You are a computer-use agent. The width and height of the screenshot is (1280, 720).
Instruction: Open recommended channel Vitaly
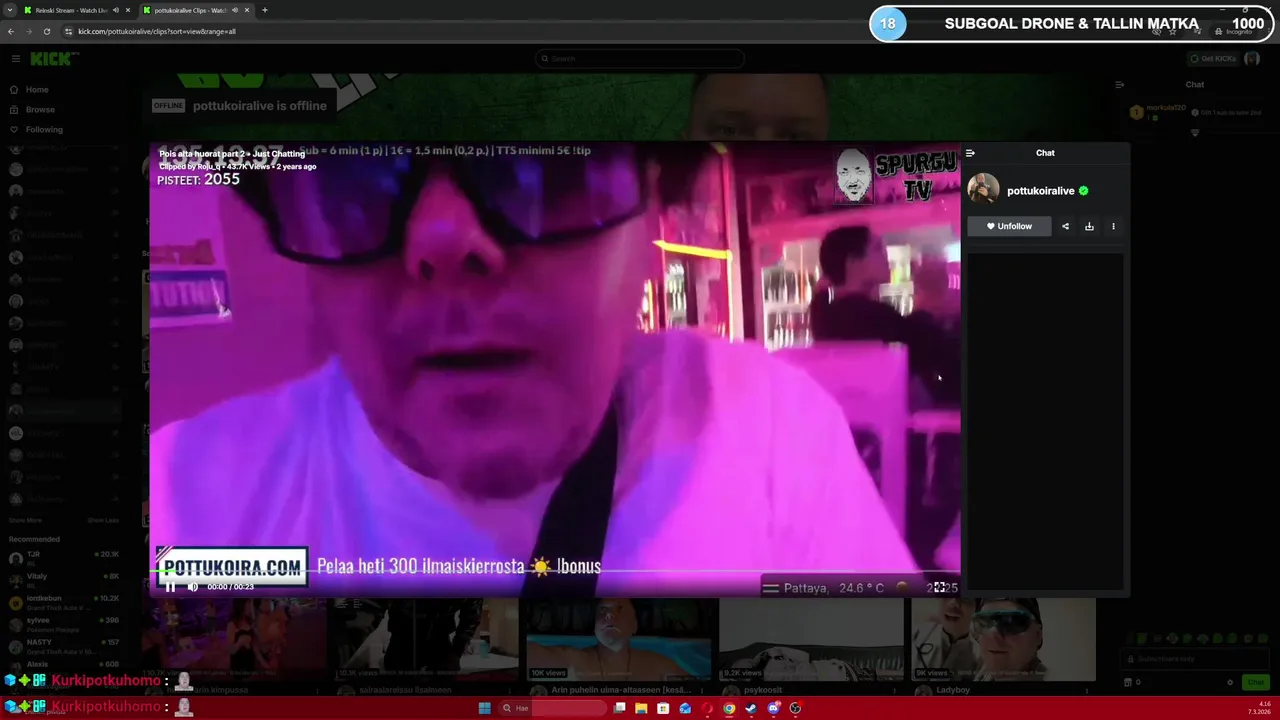[63, 580]
